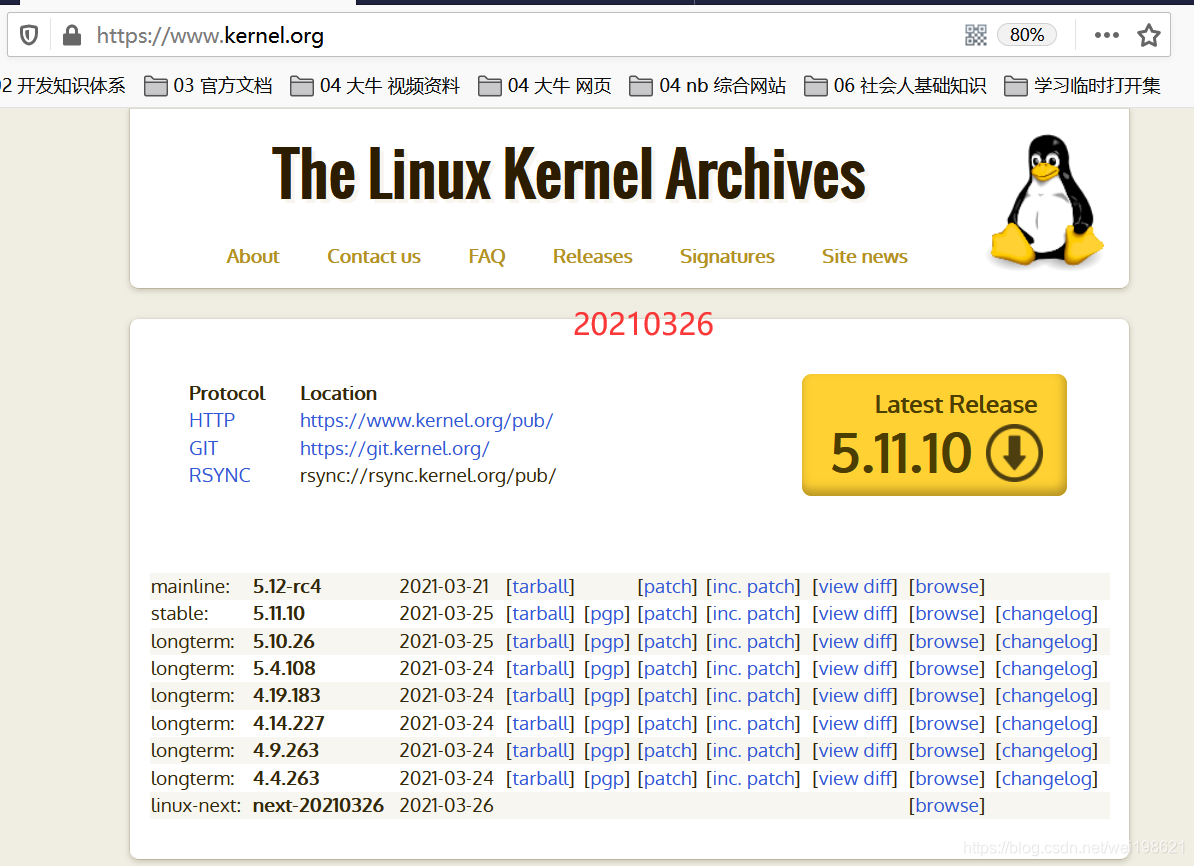Open the pgp link for longterm 4.19.183
Screen dimensions: 1194x866
[x=607, y=696]
